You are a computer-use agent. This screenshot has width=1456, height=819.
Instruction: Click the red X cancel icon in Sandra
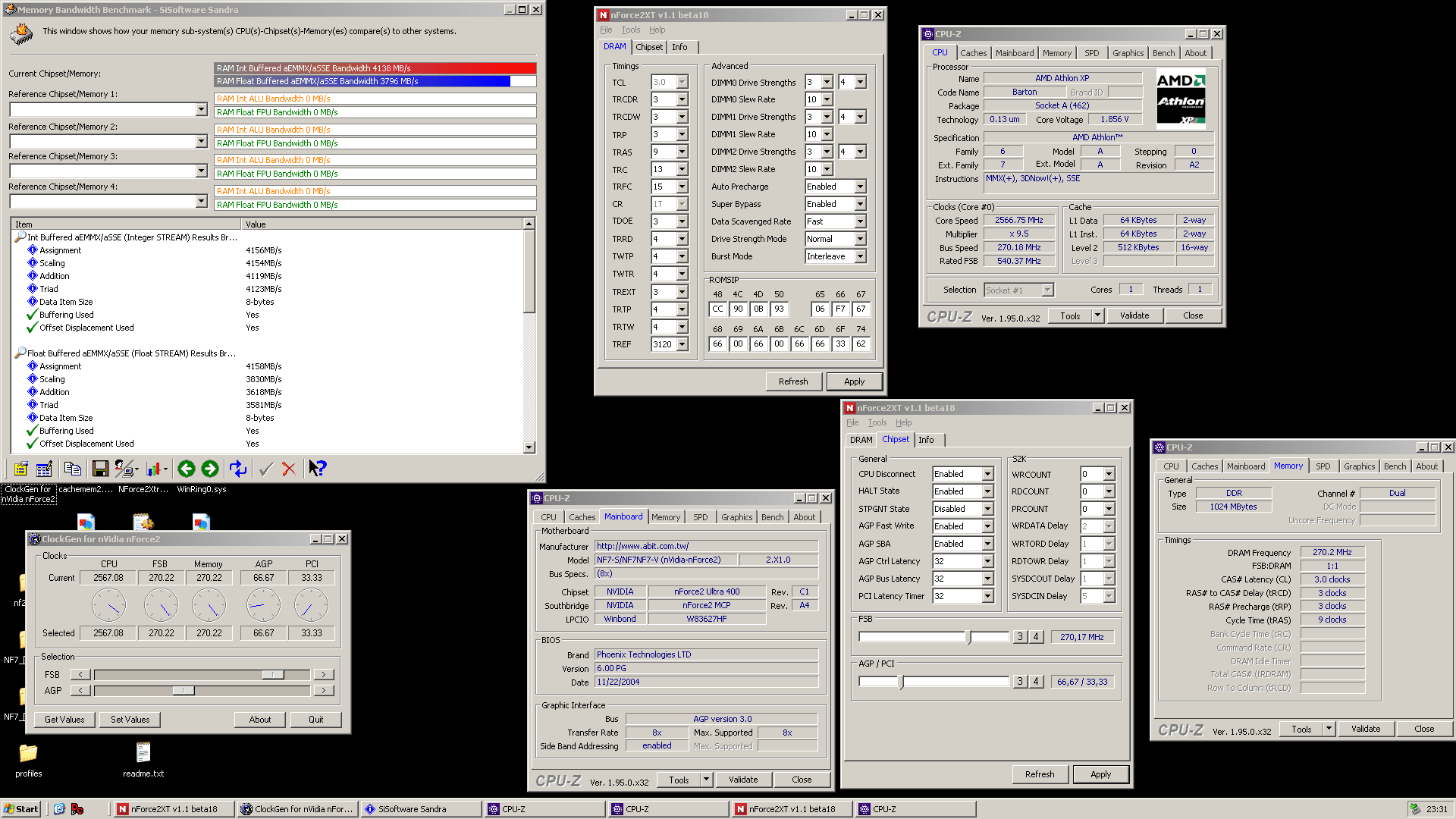coord(289,469)
